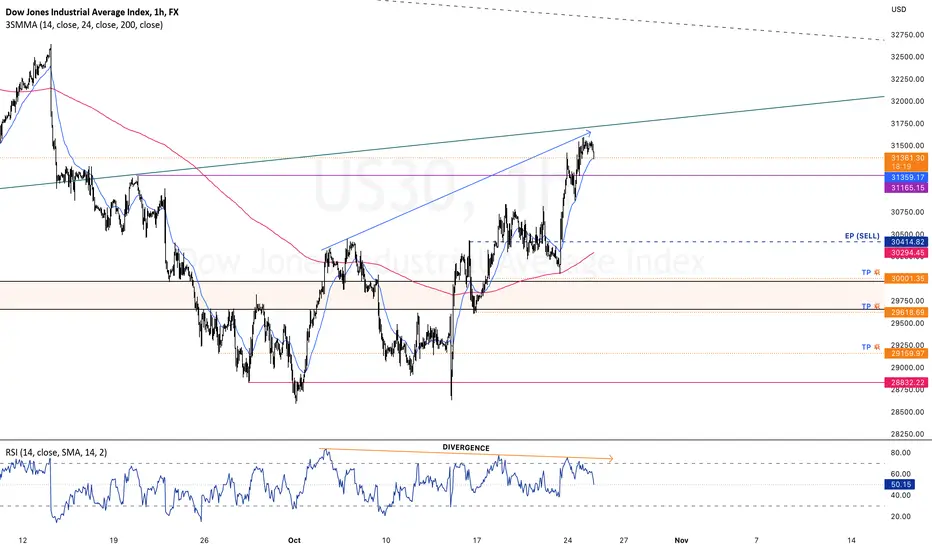Viewport: 932px width, 550px height.
Task: Click the 24 date on time axis
Action: pos(568,540)
